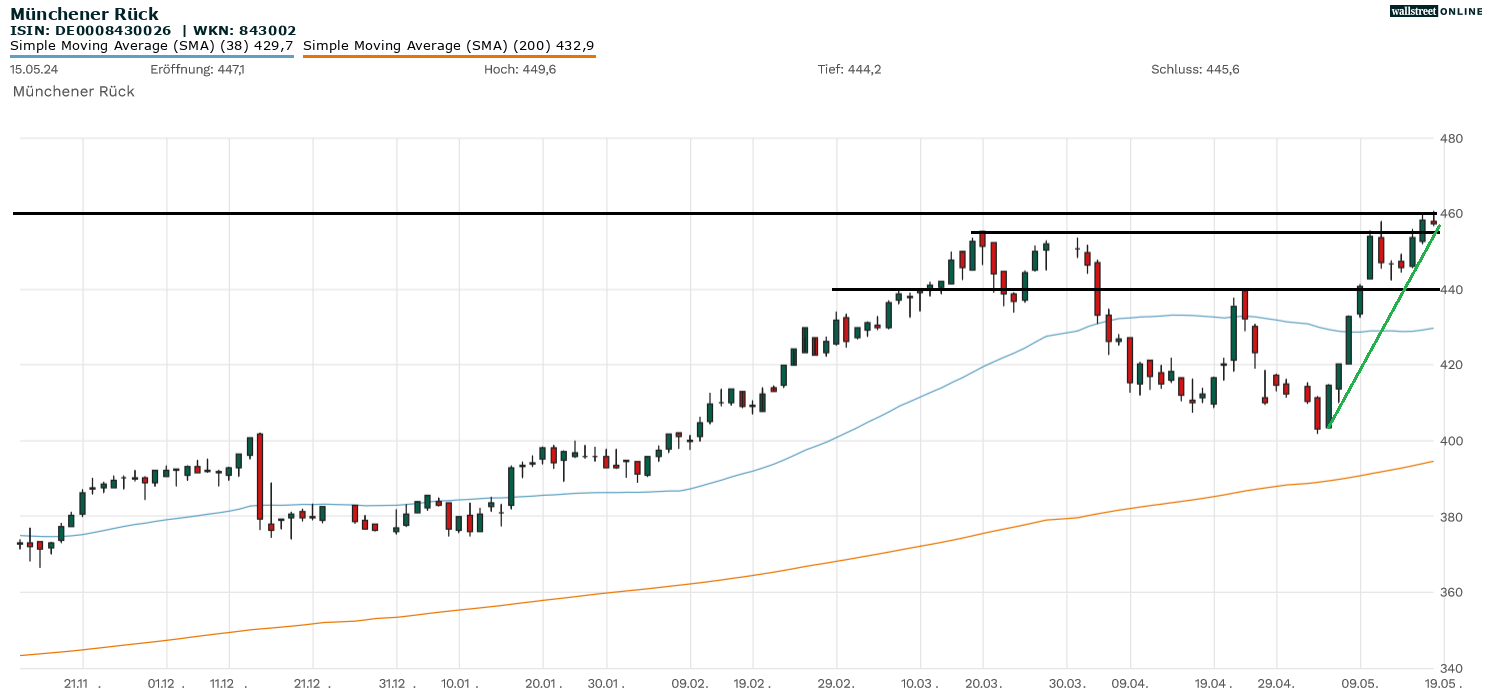Click the Schluss 445,6 value
The image size is (1490, 689).
click(x=1195, y=69)
